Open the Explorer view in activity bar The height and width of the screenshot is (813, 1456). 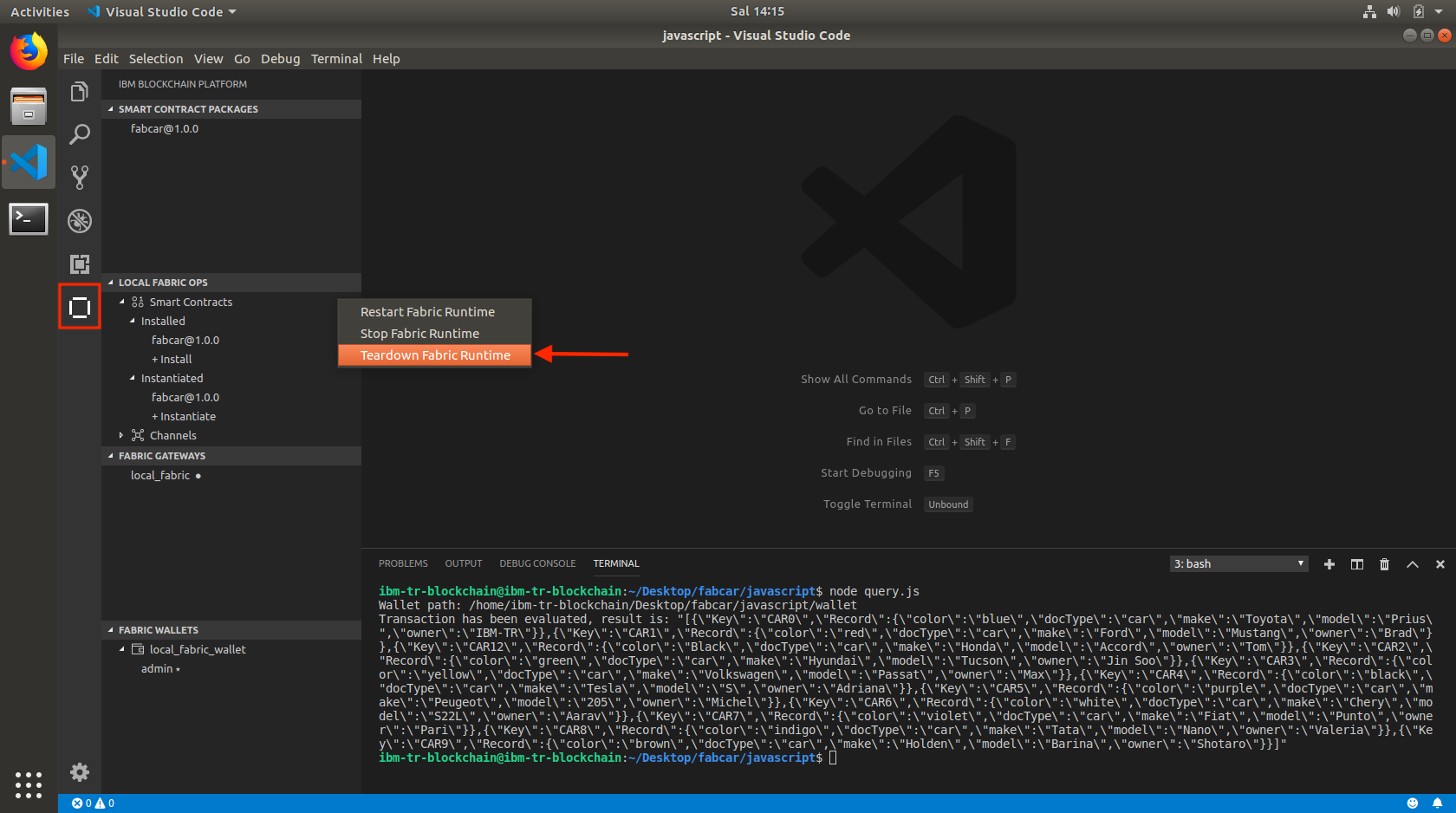coord(80,92)
